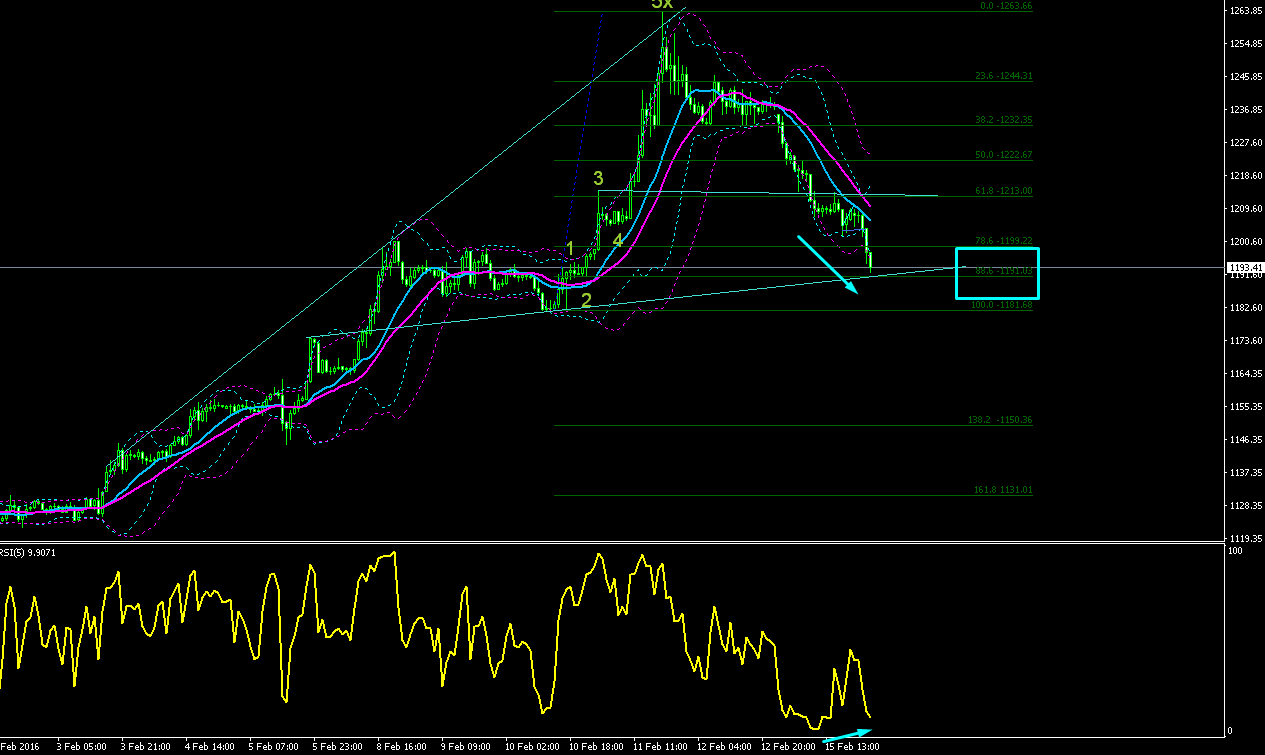Viewport: 1265px width, 755px height.
Task: Click price axis value 1128.35
Action: [1245, 506]
